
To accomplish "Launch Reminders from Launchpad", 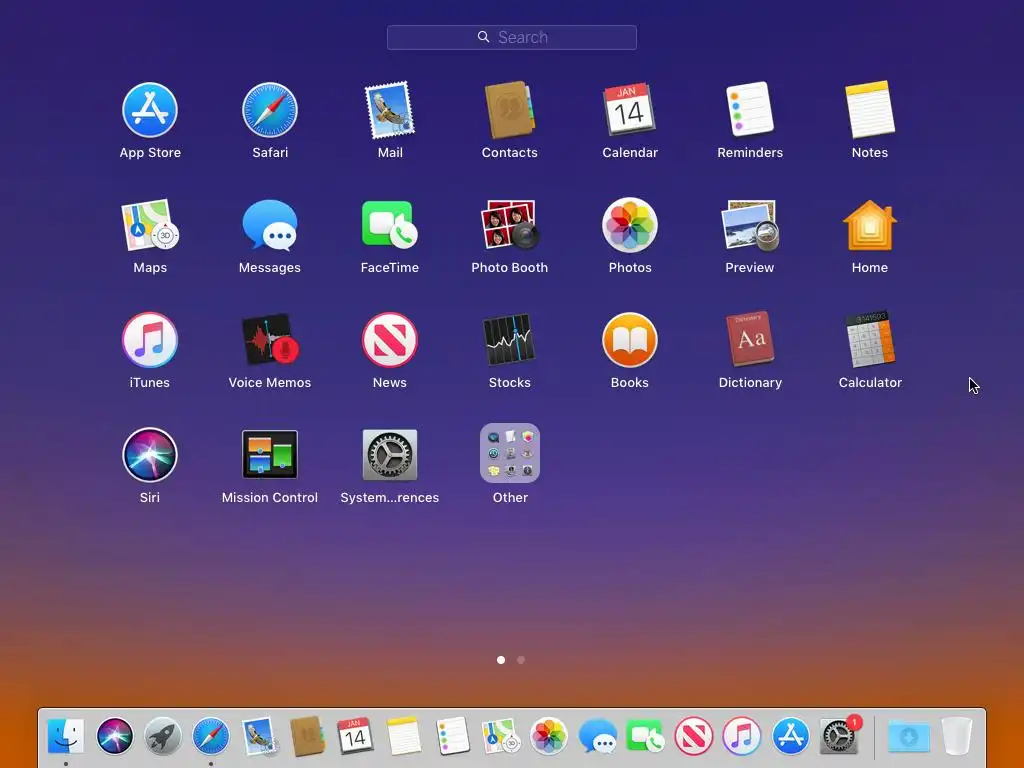I will (750, 110).
